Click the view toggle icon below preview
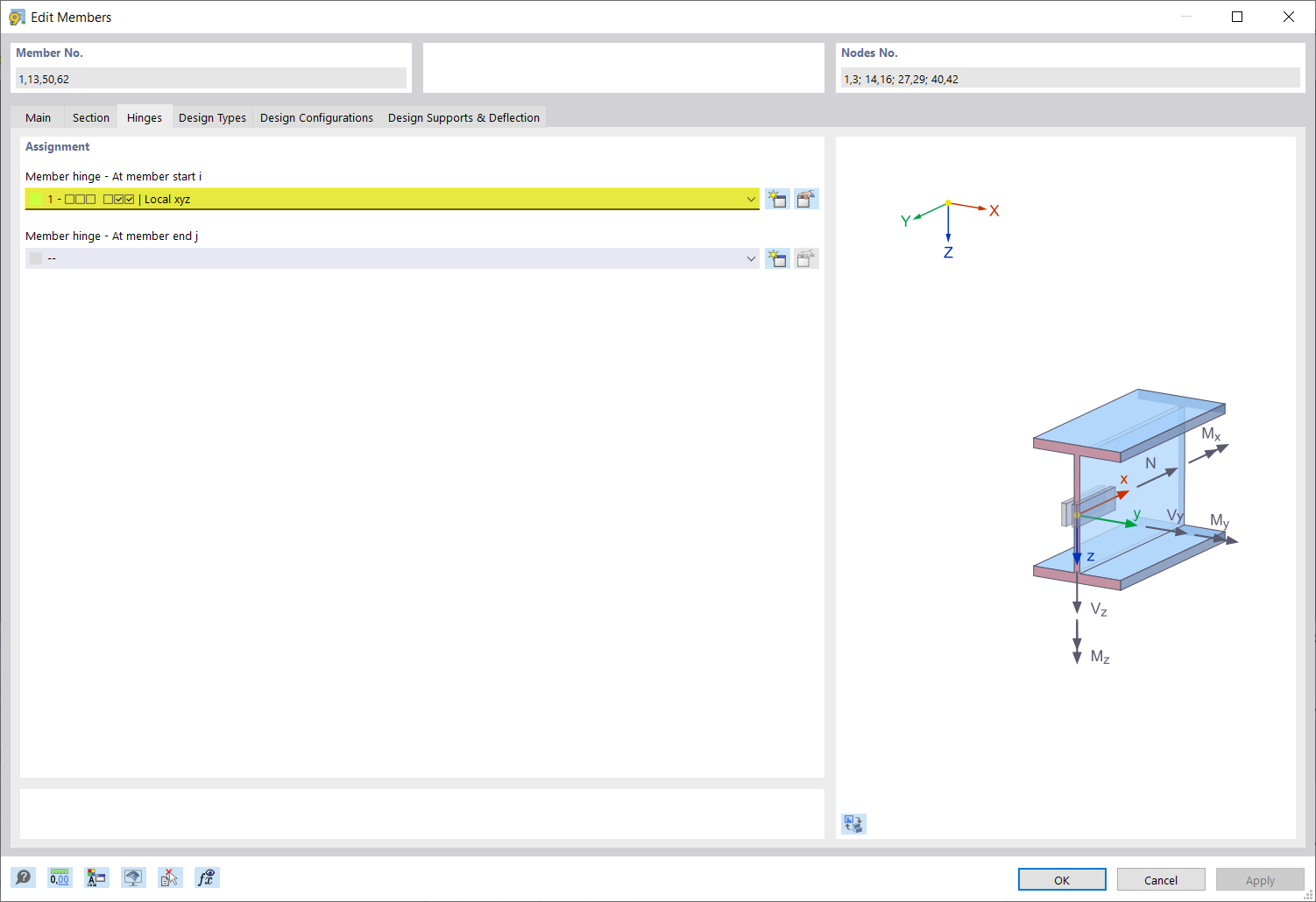The image size is (1316, 902). 853,823
